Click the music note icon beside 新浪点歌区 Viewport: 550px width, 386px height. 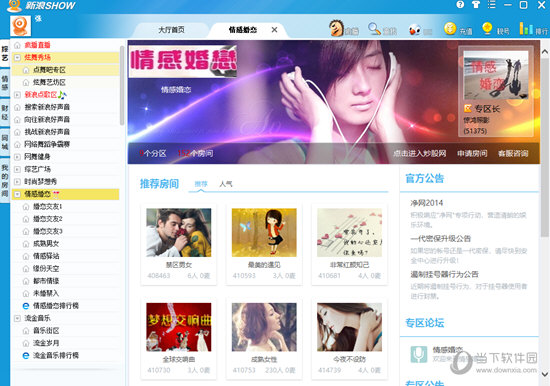(x=62, y=94)
